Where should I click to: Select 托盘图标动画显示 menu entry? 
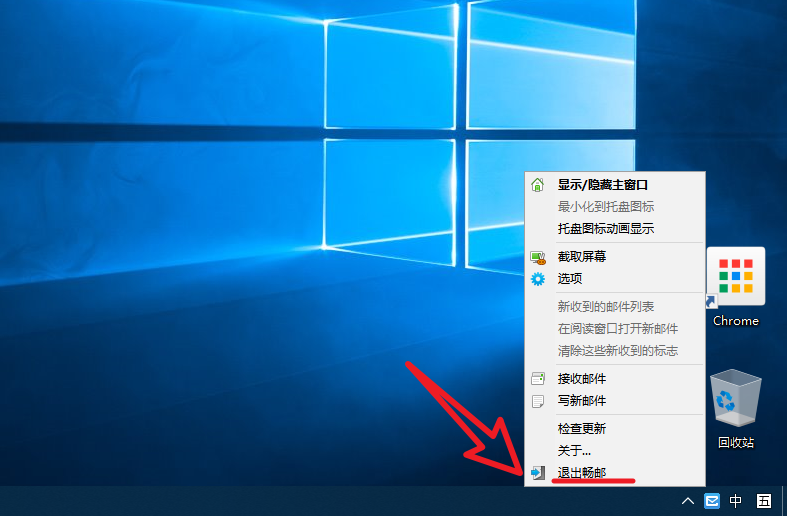click(x=615, y=228)
